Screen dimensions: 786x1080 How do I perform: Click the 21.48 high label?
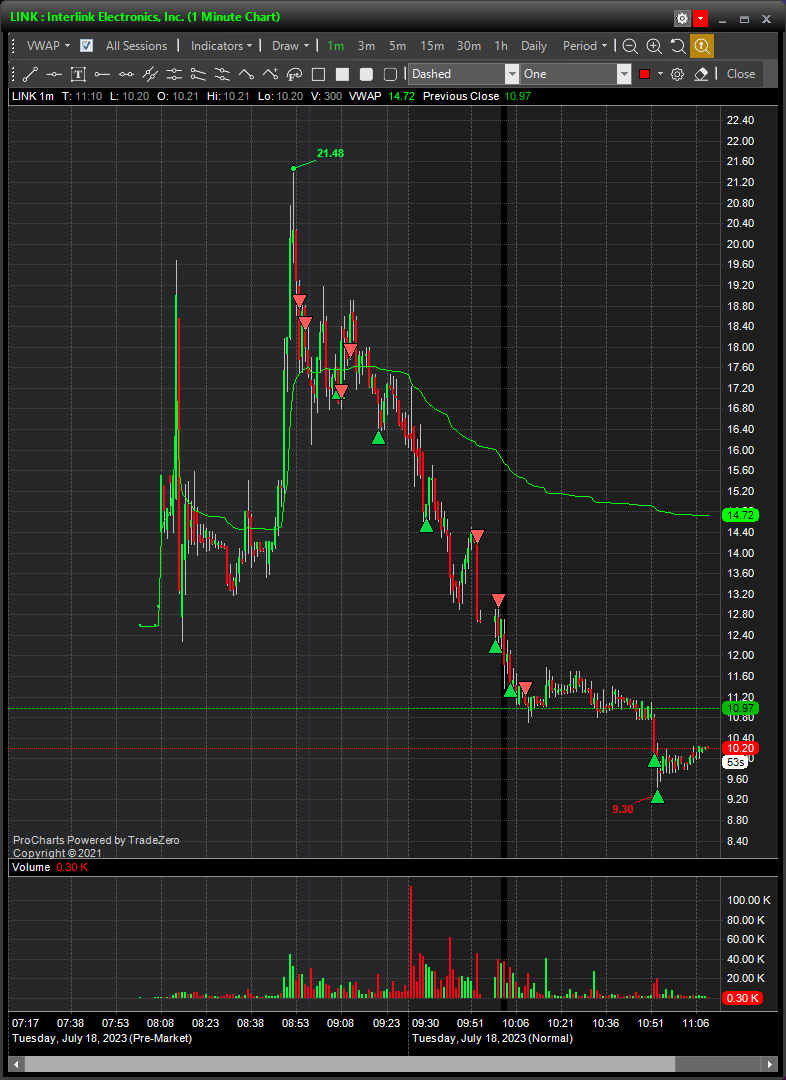click(330, 153)
